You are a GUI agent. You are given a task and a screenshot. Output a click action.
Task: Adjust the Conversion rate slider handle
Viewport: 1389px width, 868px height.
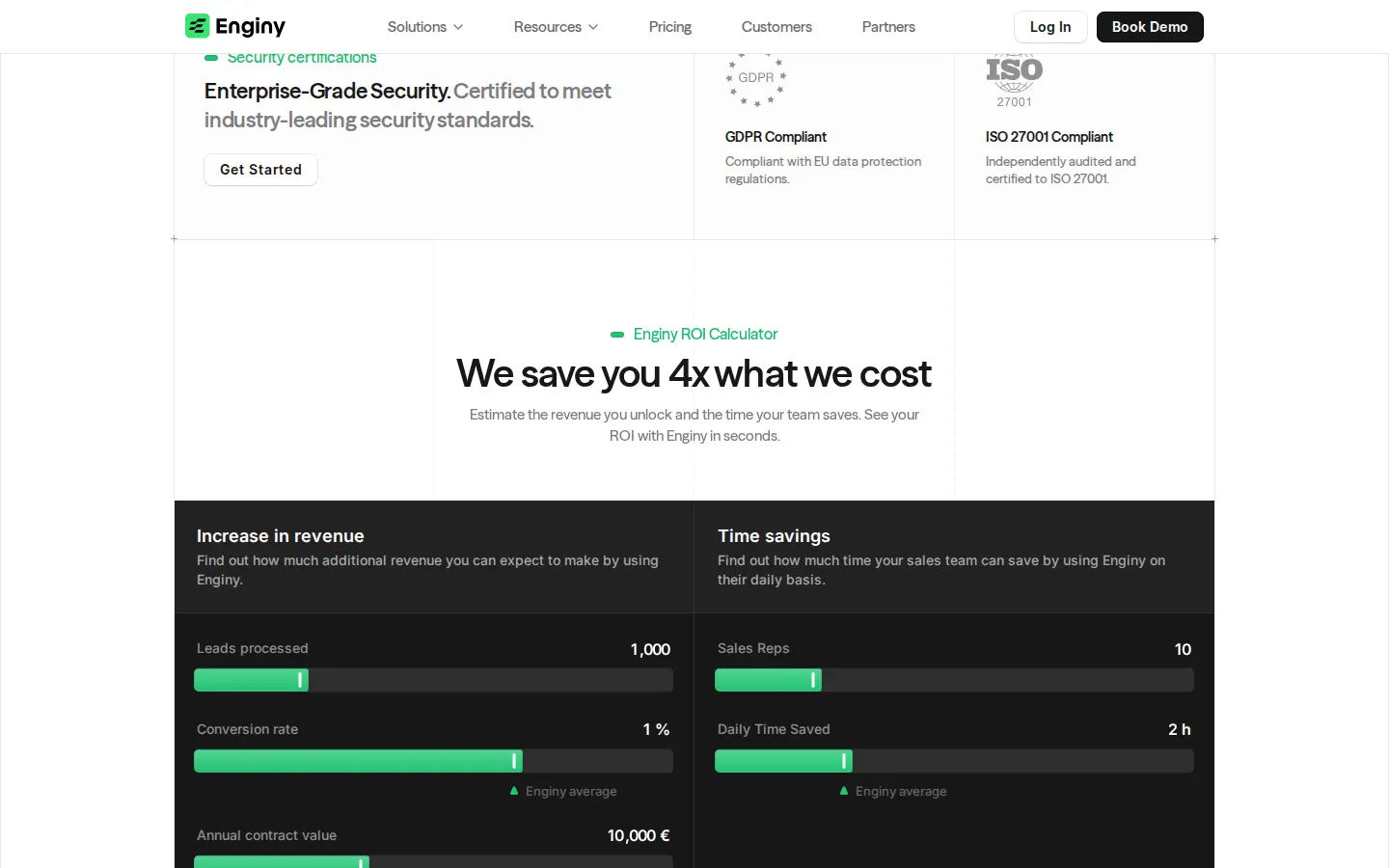514,761
